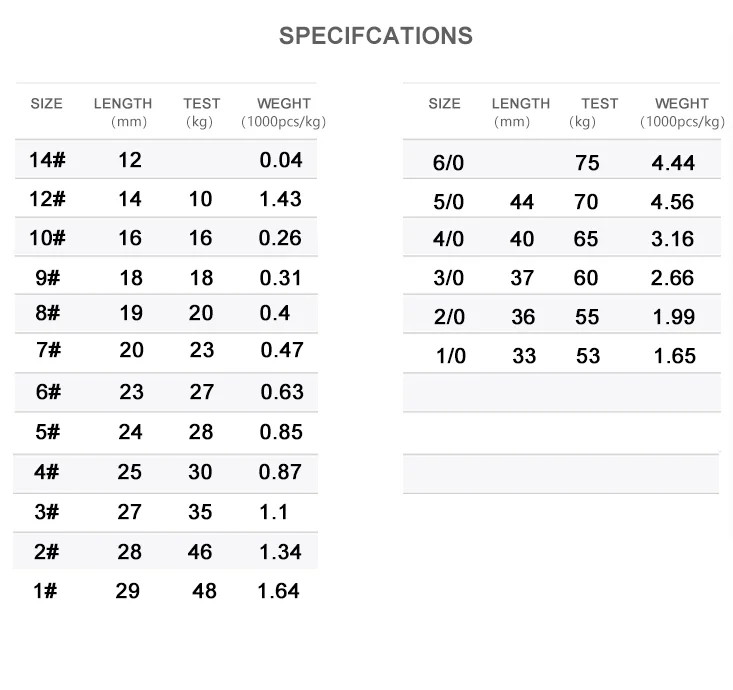Click the 5# size cell
Screen dimensions: 733x690
point(47,432)
